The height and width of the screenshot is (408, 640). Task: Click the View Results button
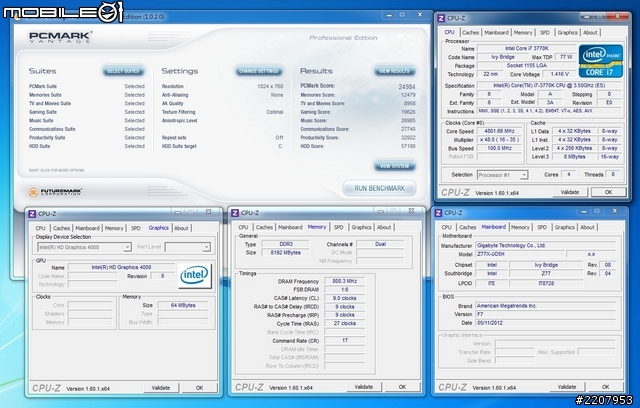395,71
